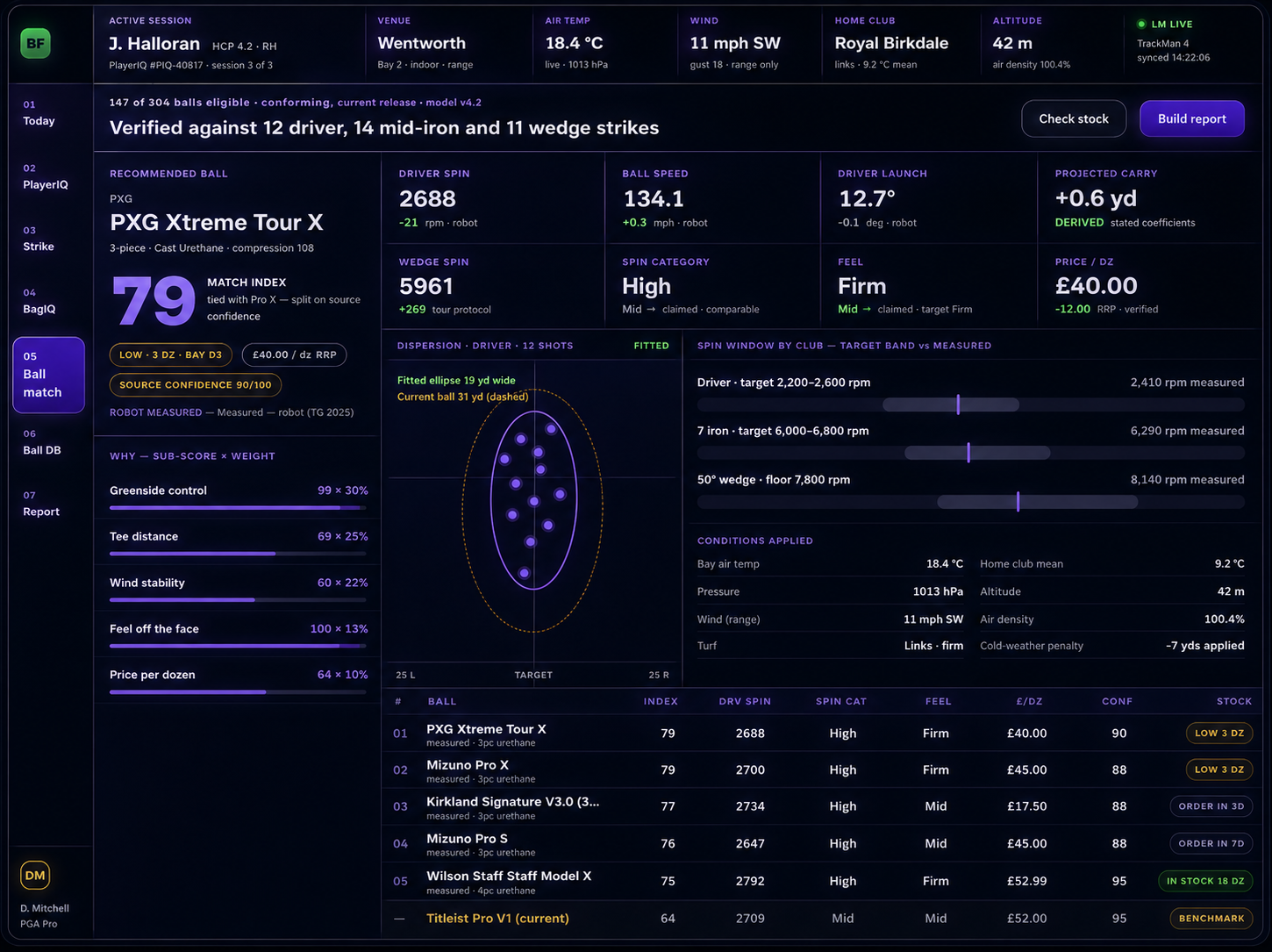Click the Links · firm turf value
The height and width of the screenshot is (952, 1272).
[933, 646]
